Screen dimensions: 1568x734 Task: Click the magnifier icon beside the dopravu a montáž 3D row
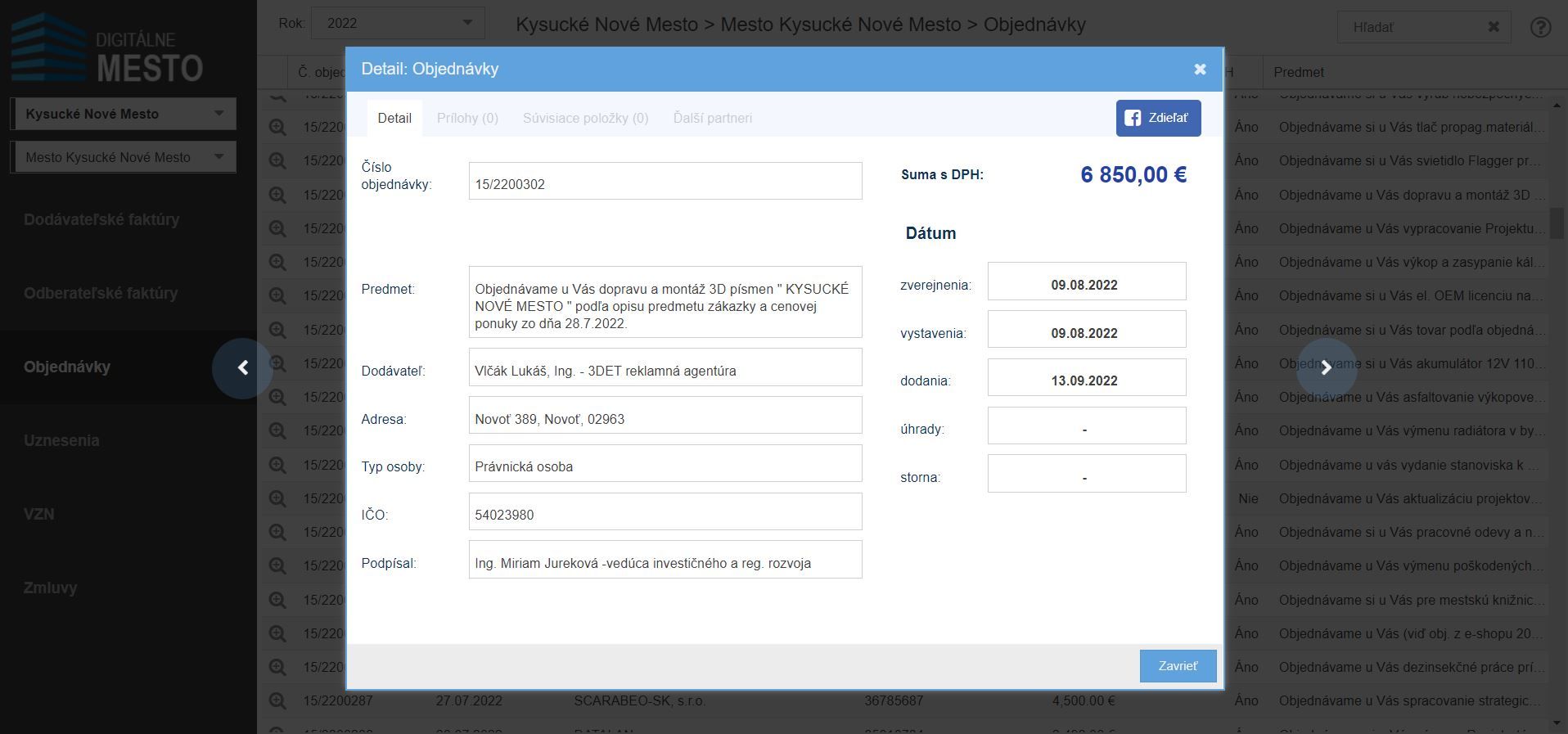(277, 195)
